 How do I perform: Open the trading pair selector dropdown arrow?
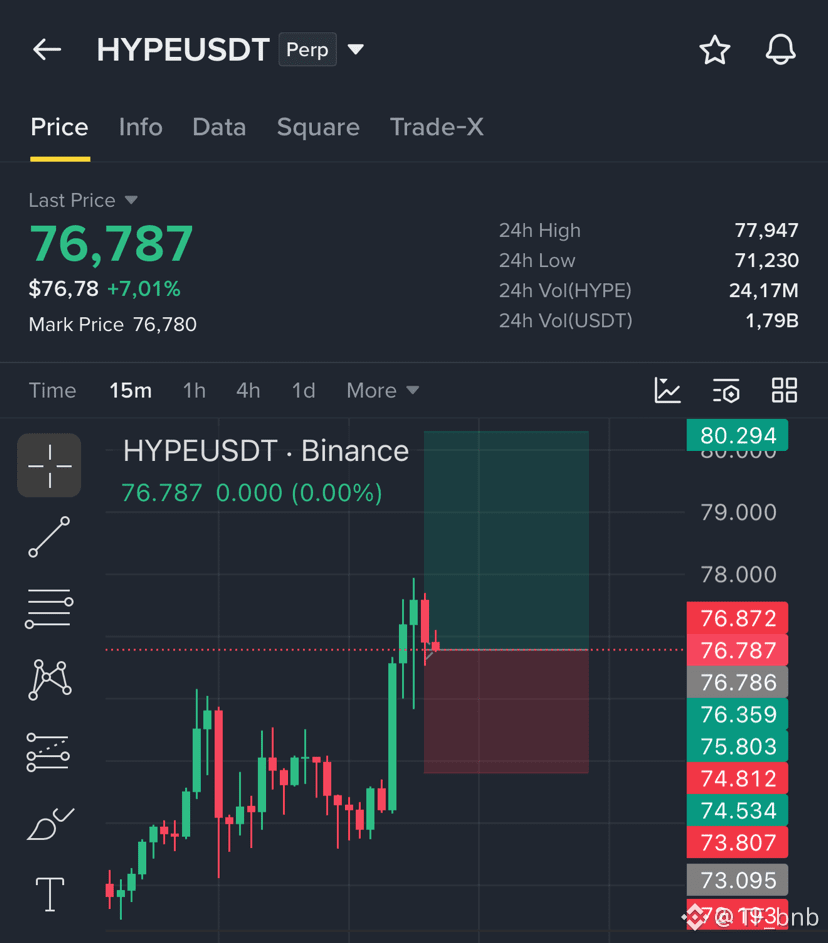pyautogui.click(x=356, y=49)
